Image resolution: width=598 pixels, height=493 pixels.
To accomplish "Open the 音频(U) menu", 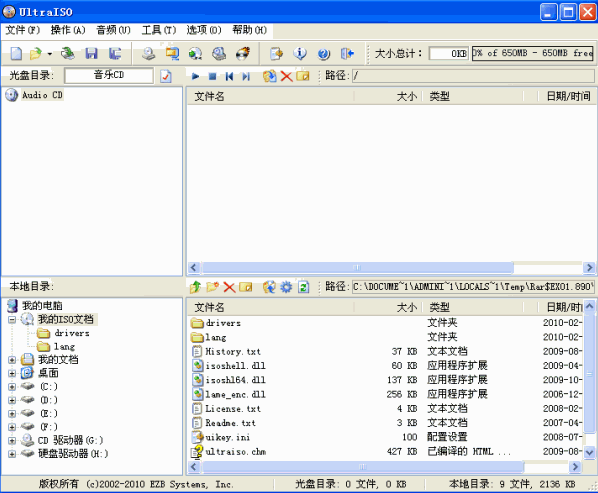I will pos(113,30).
